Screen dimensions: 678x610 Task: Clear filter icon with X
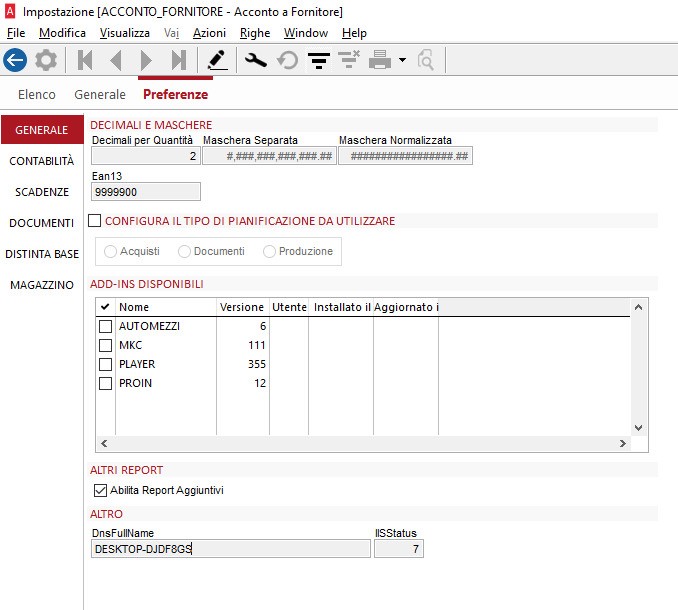point(349,59)
